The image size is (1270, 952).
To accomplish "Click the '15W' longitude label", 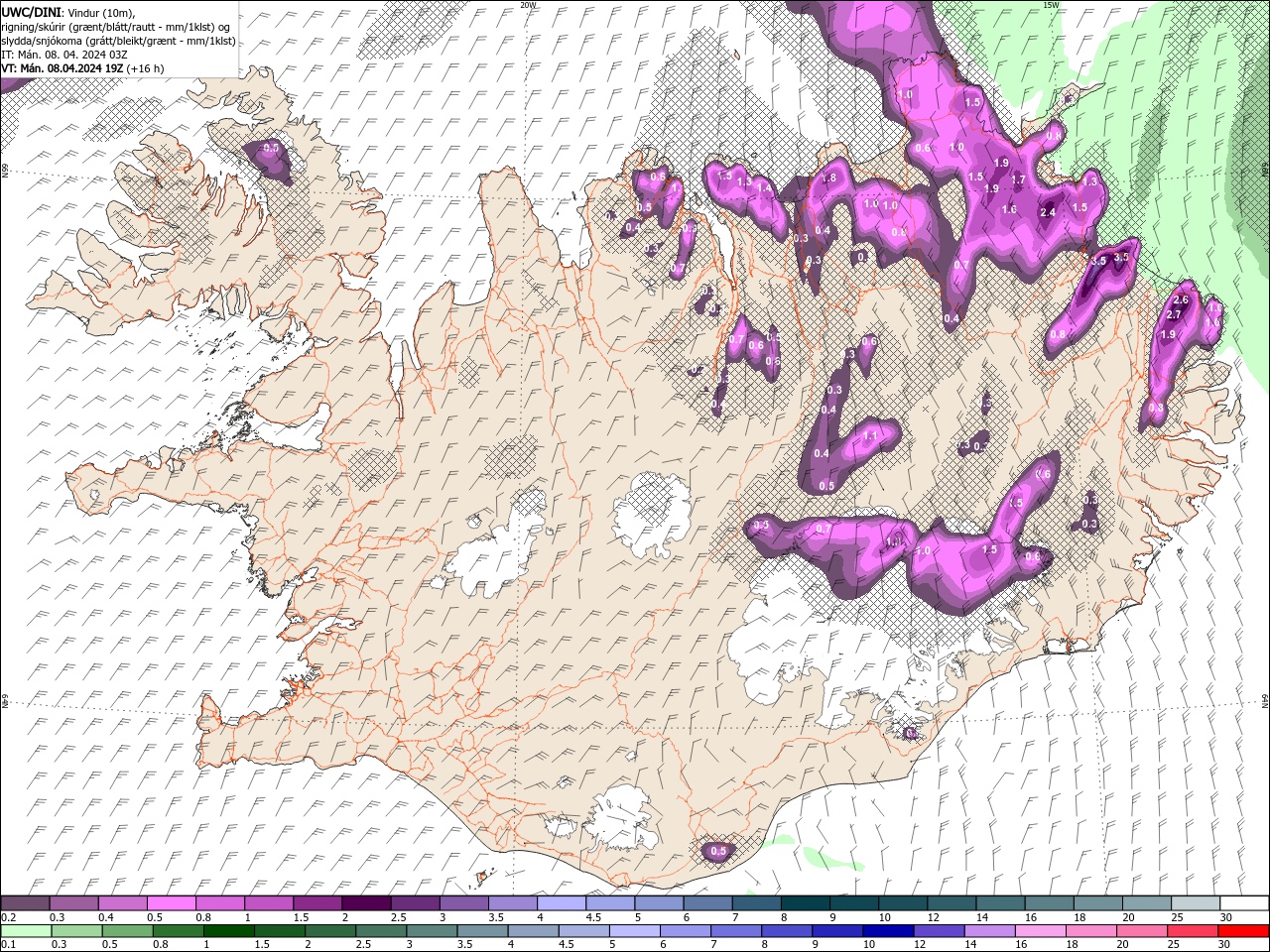I will (1051, 5).
